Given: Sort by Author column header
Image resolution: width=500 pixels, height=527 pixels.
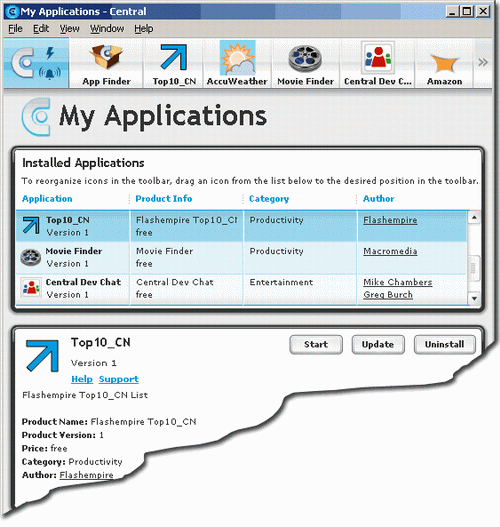Looking at the screenshot, I should coord(378,199).
